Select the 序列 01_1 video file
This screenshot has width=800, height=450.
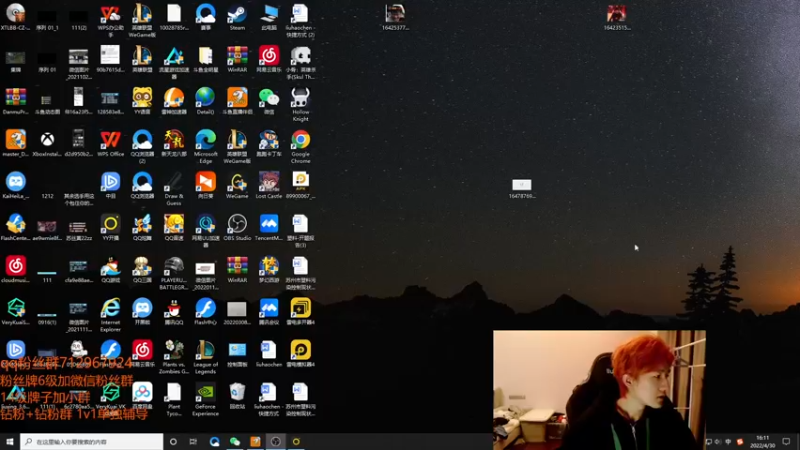47,15
